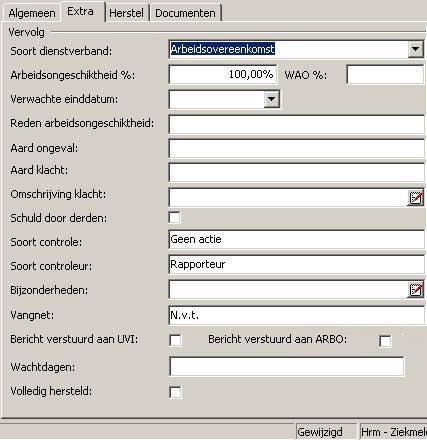Select the Vangnet field with N.v.t.
Image resolution: width=427 pixels, height=440 pixels.
(x=296, y=315)
